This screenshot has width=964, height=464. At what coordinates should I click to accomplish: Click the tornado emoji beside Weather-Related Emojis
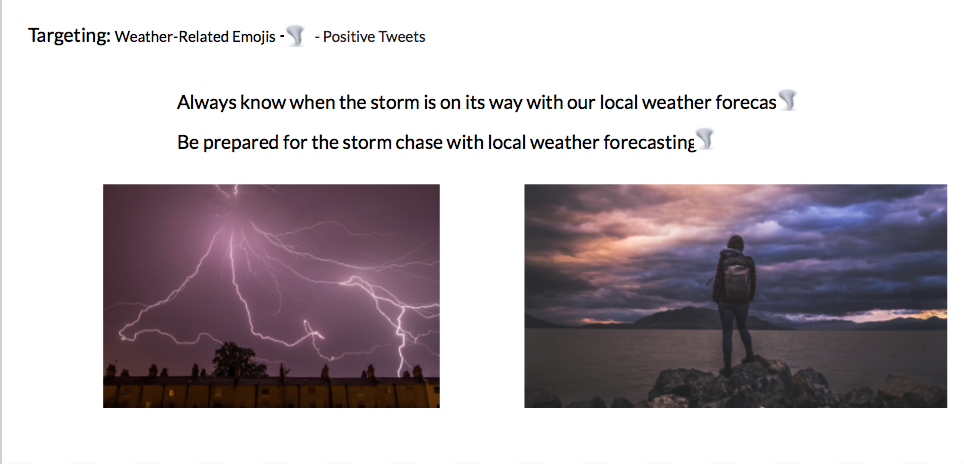tap(296, 36)
